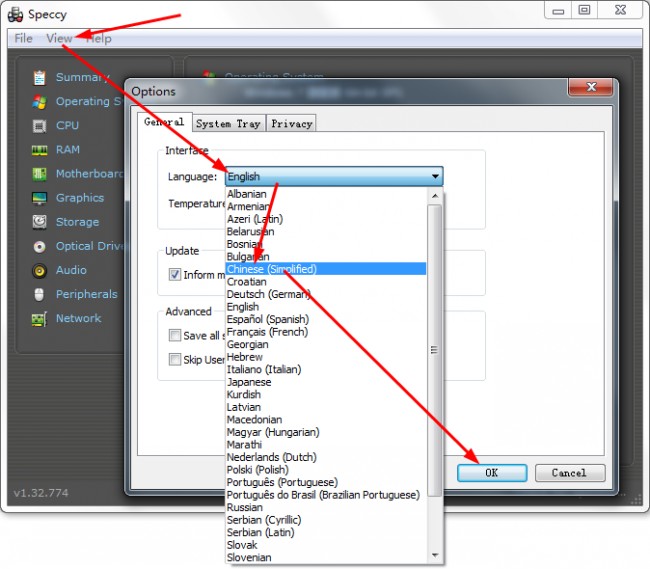Select Albanian in language list
Image resolution: width=650 pixels, height=569 pixels.
pyautogui.click(x=326, y=194)
